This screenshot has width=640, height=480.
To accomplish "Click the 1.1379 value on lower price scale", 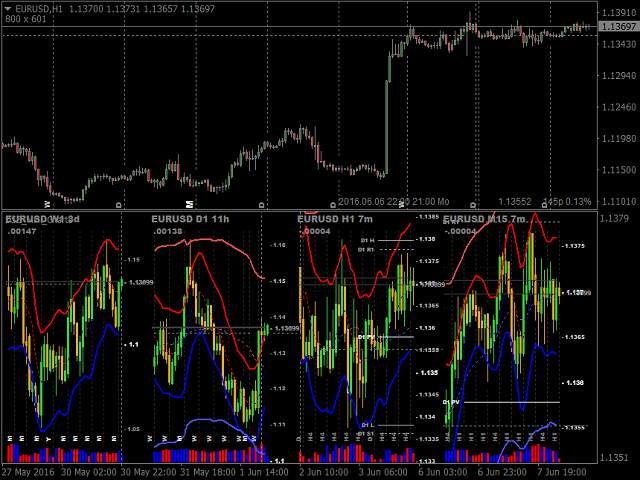I will pyautogui.click(x=616, y=218).
